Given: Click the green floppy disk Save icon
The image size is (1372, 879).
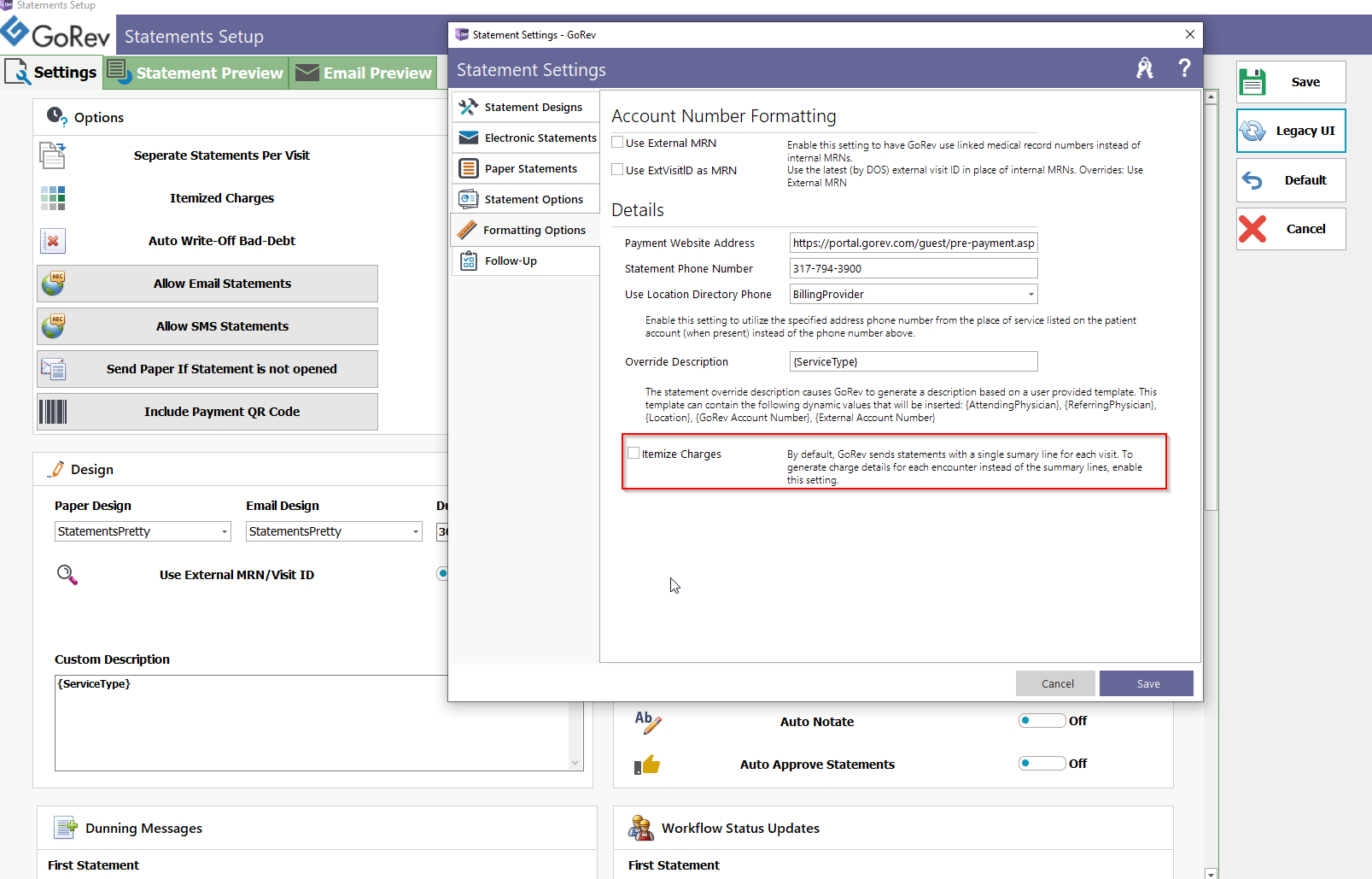Looking at the screenshot, I should (x=1252, y=82).
